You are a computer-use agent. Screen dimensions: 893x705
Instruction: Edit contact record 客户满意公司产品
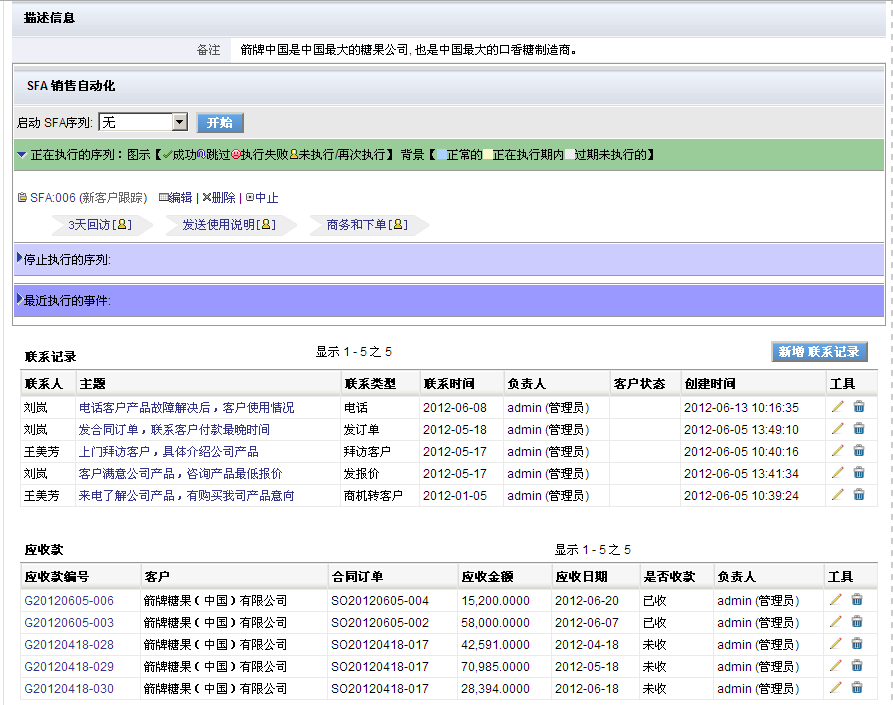(837, 473)
